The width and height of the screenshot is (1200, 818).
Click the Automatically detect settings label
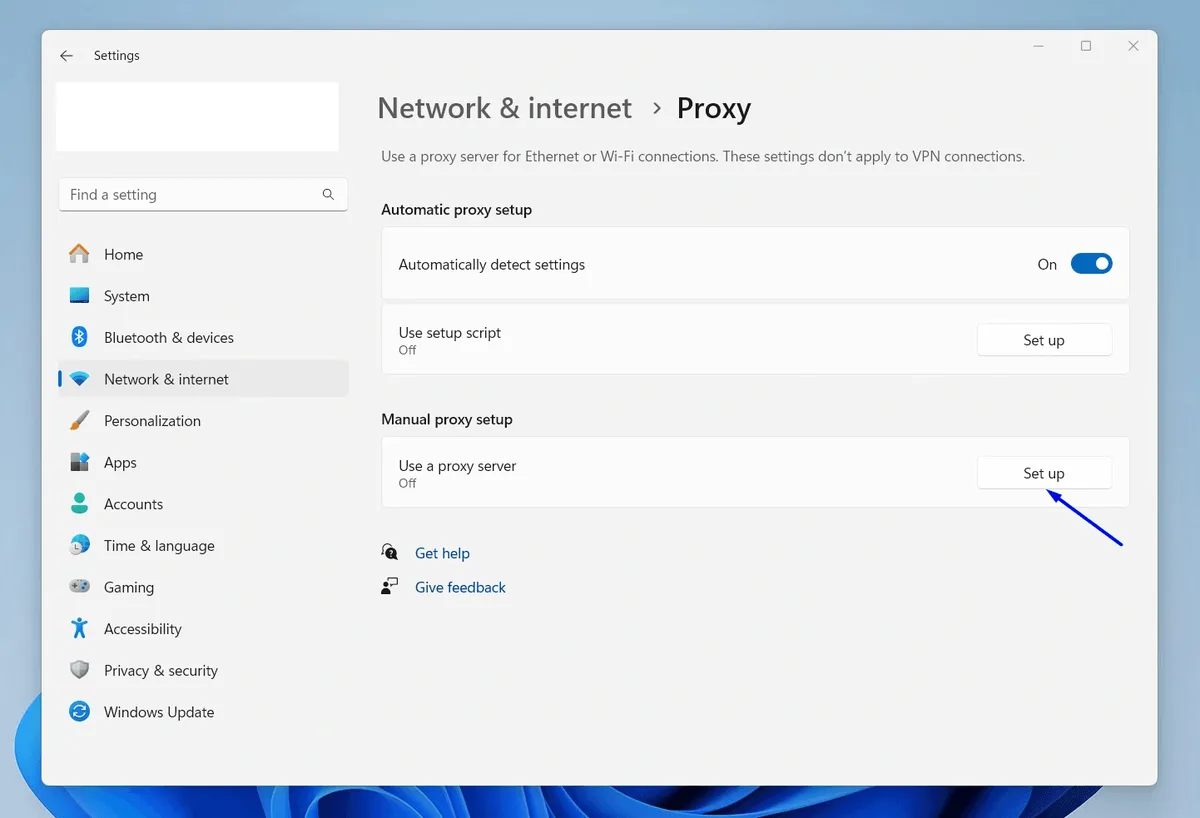click(492, 265)
